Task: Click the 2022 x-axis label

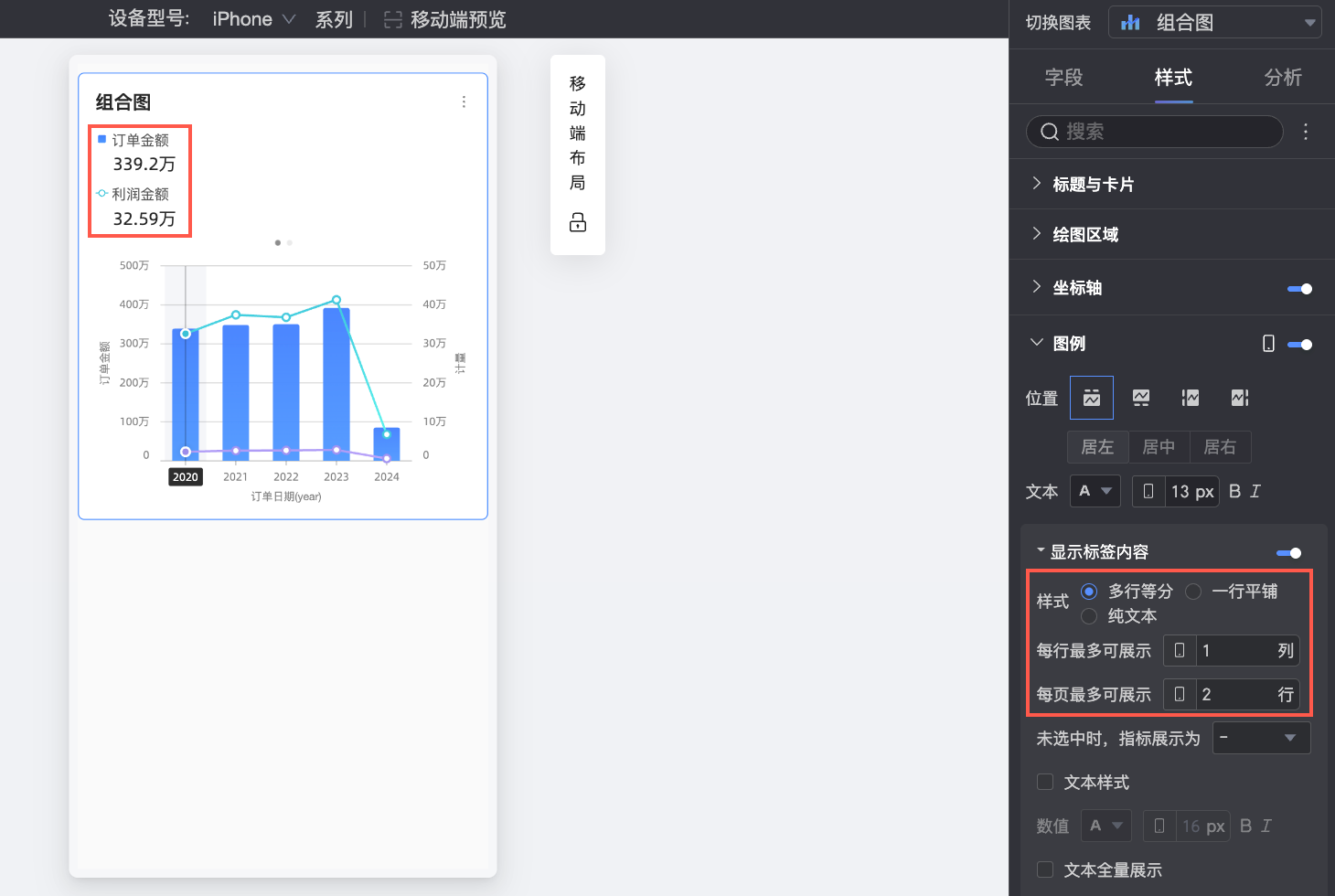Action: click(286, 476)
